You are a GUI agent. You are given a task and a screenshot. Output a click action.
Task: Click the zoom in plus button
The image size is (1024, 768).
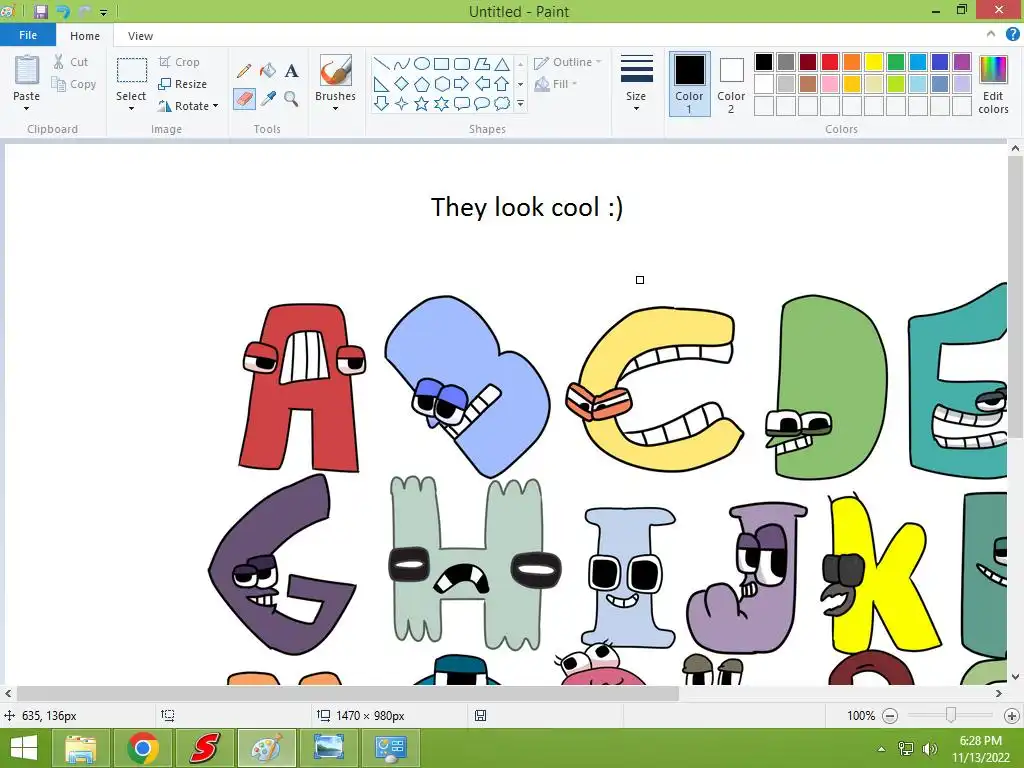point(1012,716)
